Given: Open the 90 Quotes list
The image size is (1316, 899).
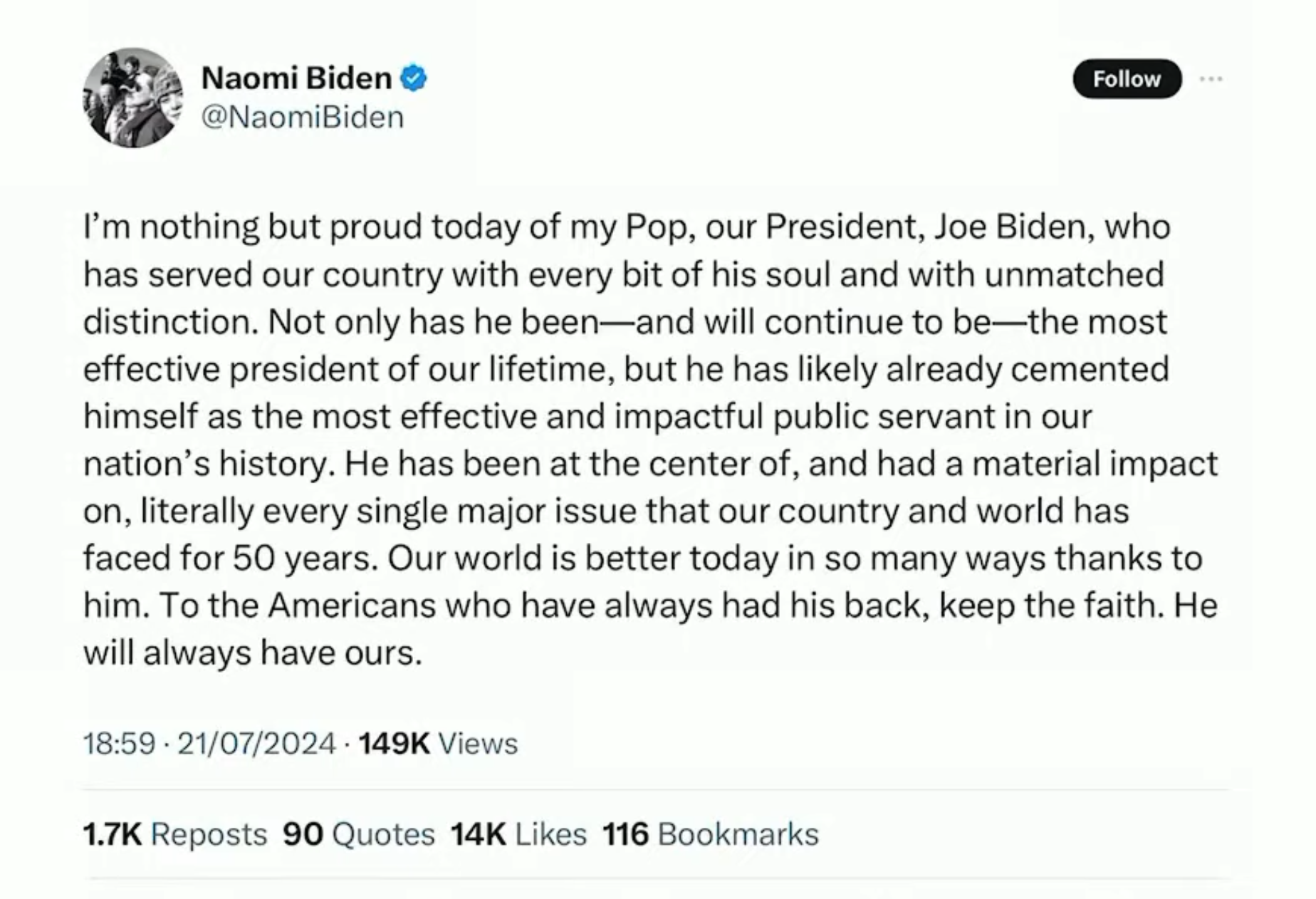Looking at the screenshot, I should pyautogui.click(x=359, y=834).
